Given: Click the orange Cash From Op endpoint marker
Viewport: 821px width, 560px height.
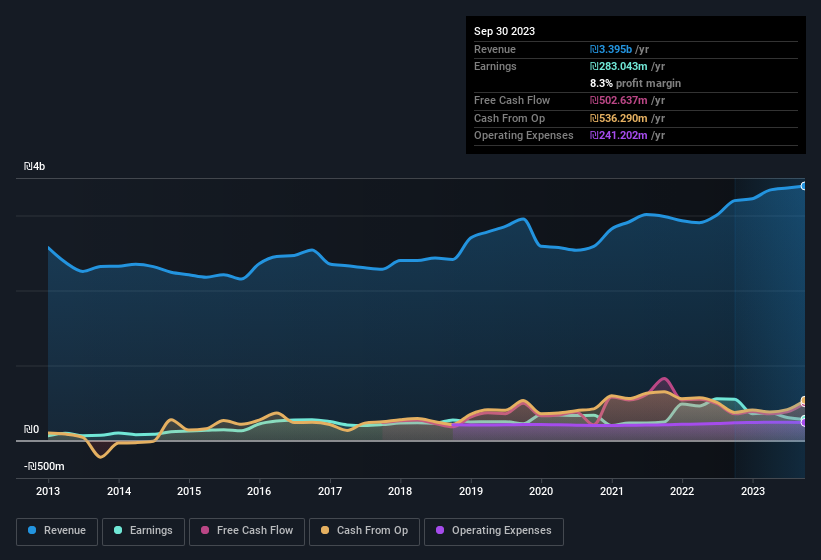Looking at the screenshot, I should click(x=804, y=401).
